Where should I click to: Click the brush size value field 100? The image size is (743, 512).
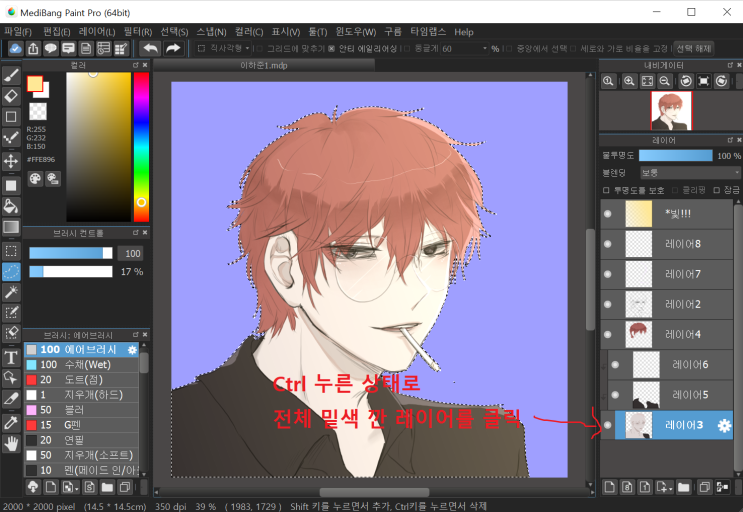pos(131,253)
